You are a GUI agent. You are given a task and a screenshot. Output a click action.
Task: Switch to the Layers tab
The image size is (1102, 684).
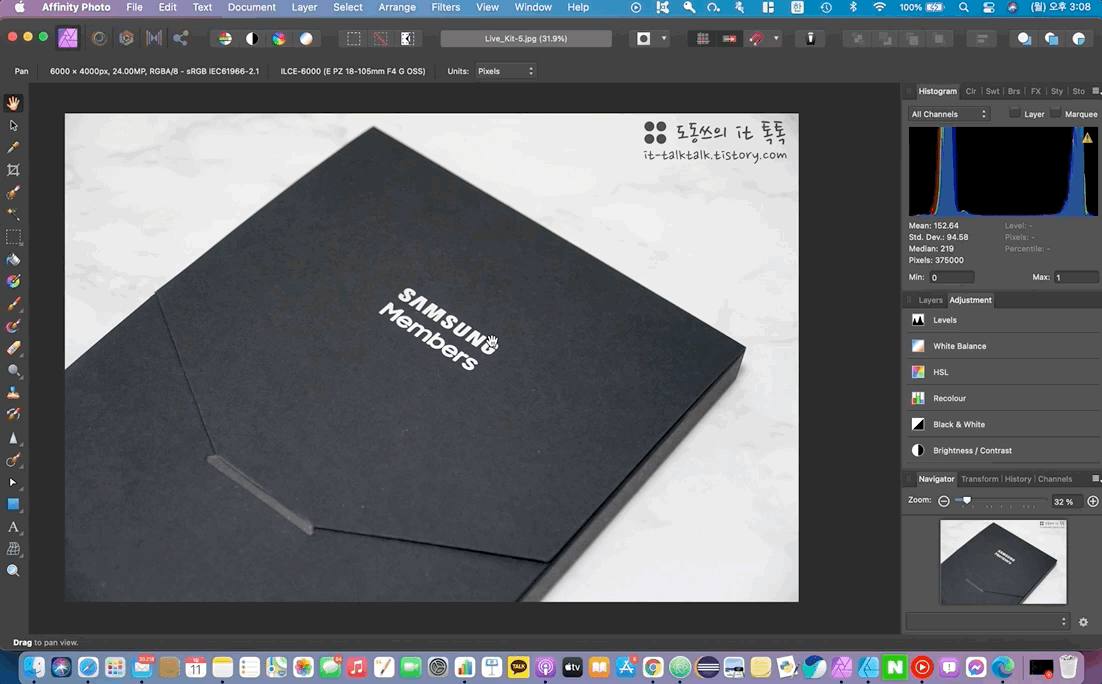coord(931,300)
